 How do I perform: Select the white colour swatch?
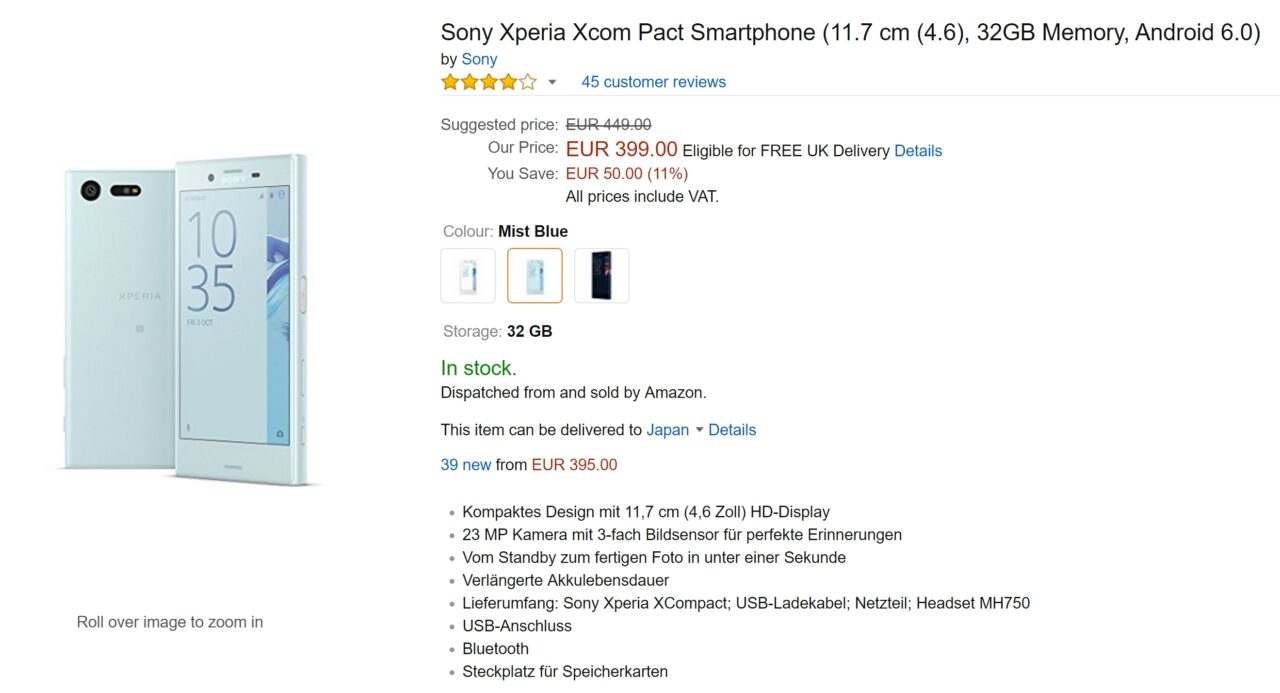click(x=468, y=275)
